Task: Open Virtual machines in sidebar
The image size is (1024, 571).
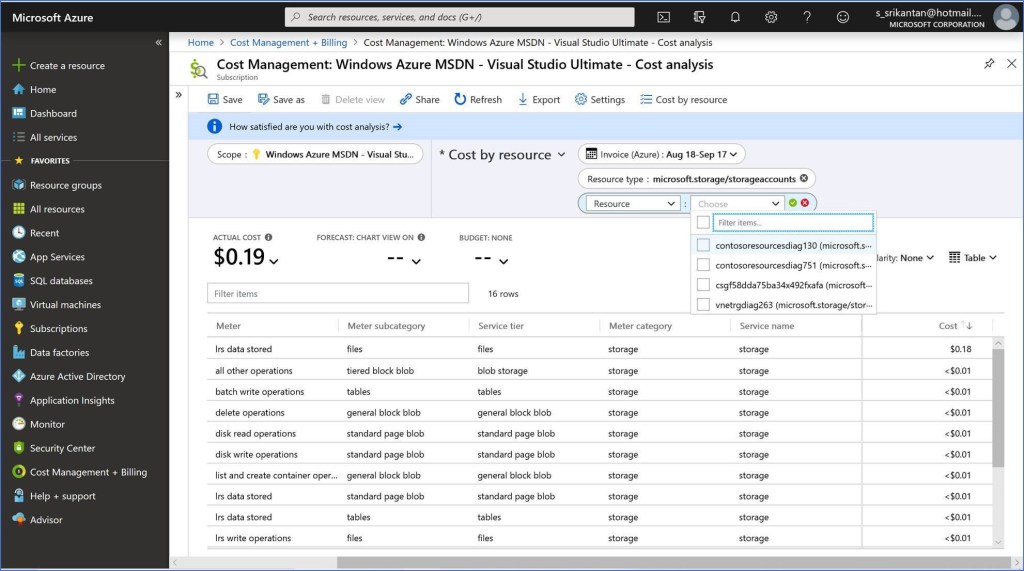Action: [x=66, y=305]
